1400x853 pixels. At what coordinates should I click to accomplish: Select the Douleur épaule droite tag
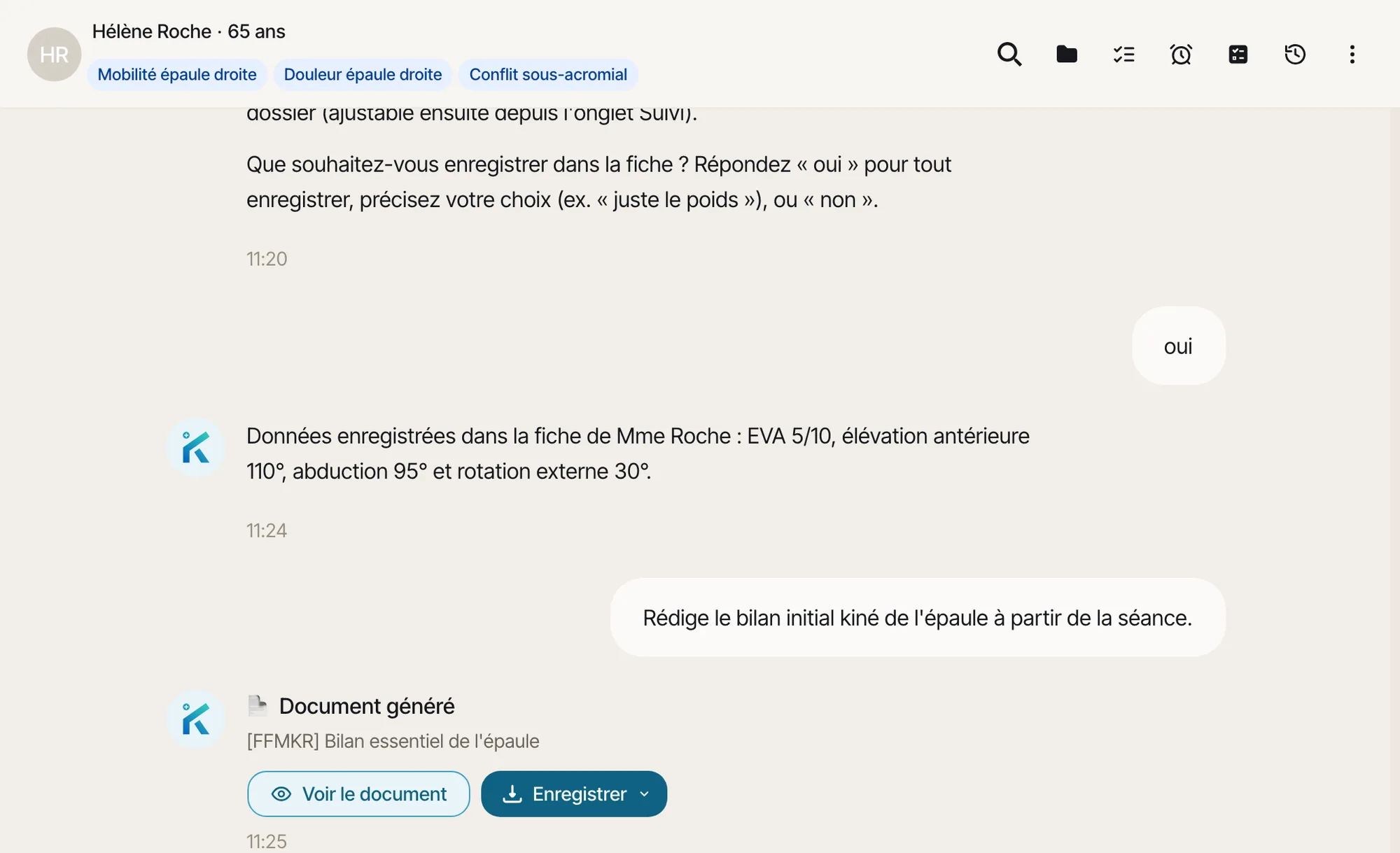click(x=363, y=74)
